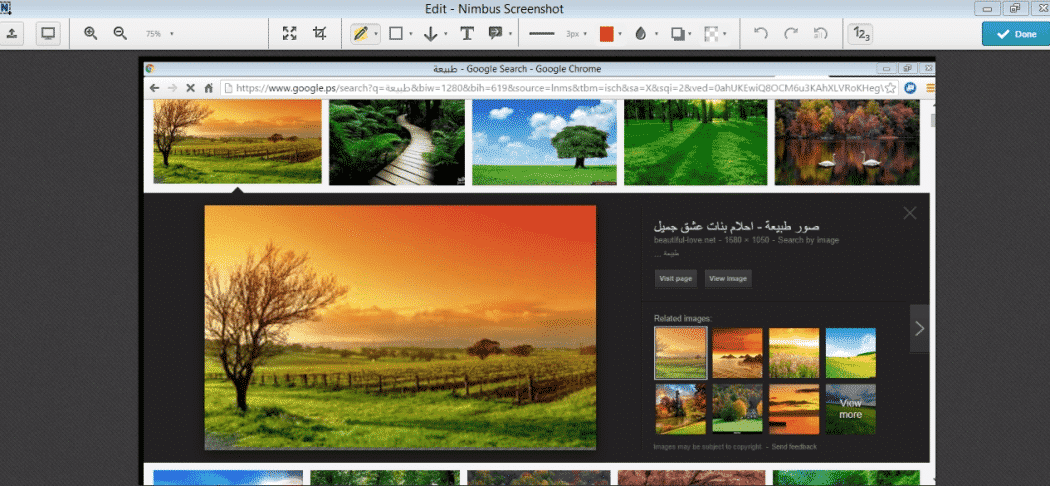Expand the note tool options arrow
The image size is (1050, 486).
coord(511,34)
